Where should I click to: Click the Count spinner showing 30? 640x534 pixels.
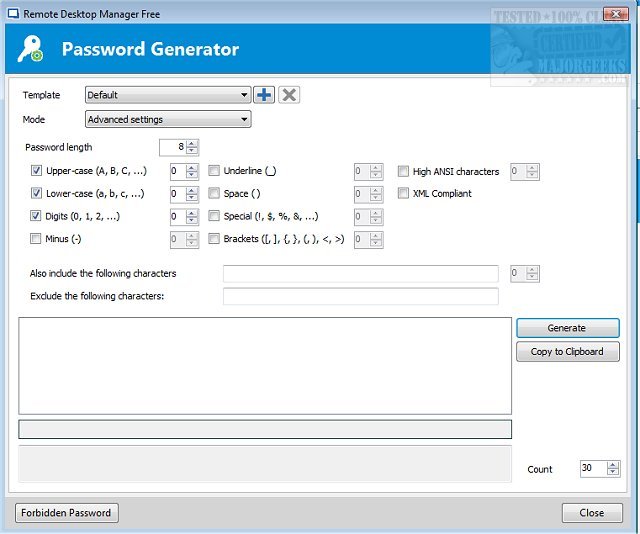600,468
